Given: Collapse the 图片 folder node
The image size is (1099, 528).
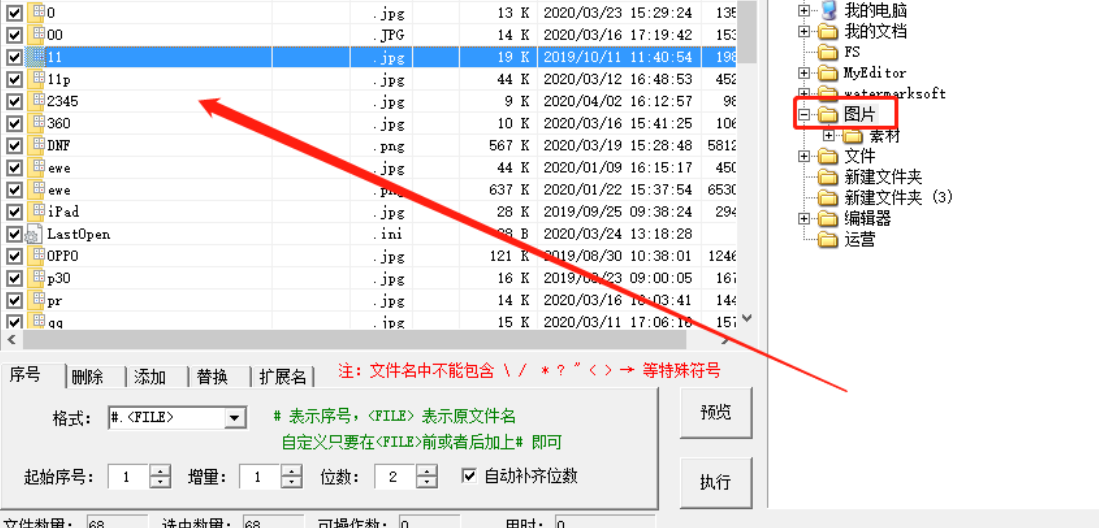Looking at the screenshot, I should click(804, 114).
